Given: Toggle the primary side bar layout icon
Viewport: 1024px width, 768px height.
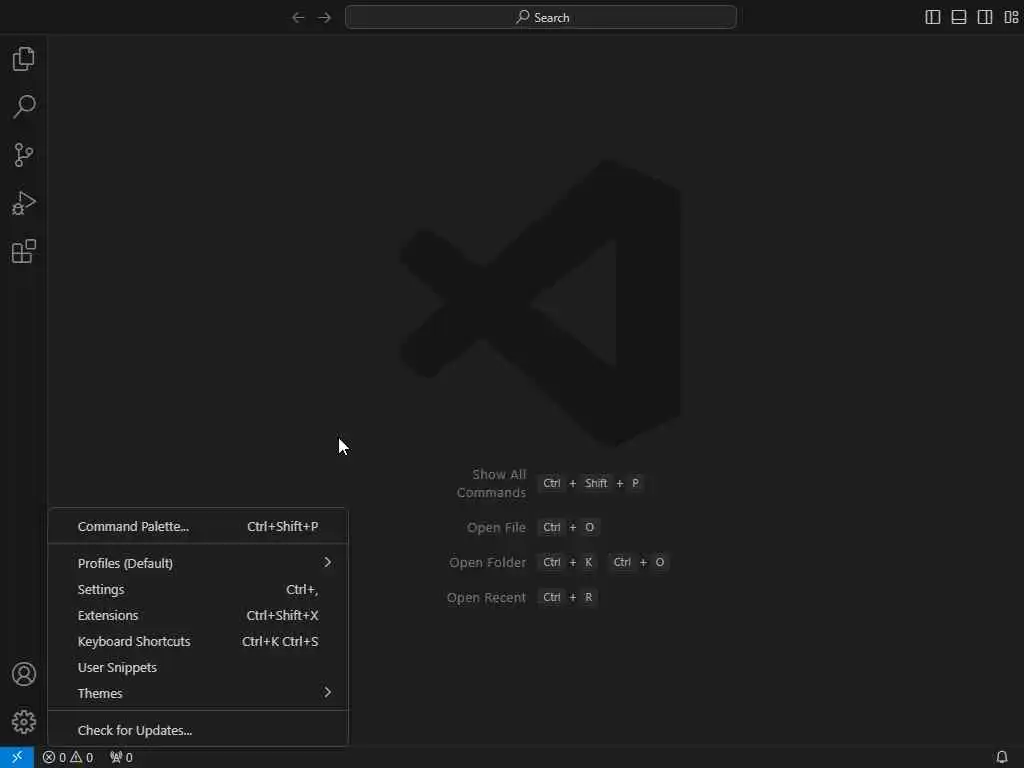Looking at the screenshot, I should [933, 18].
